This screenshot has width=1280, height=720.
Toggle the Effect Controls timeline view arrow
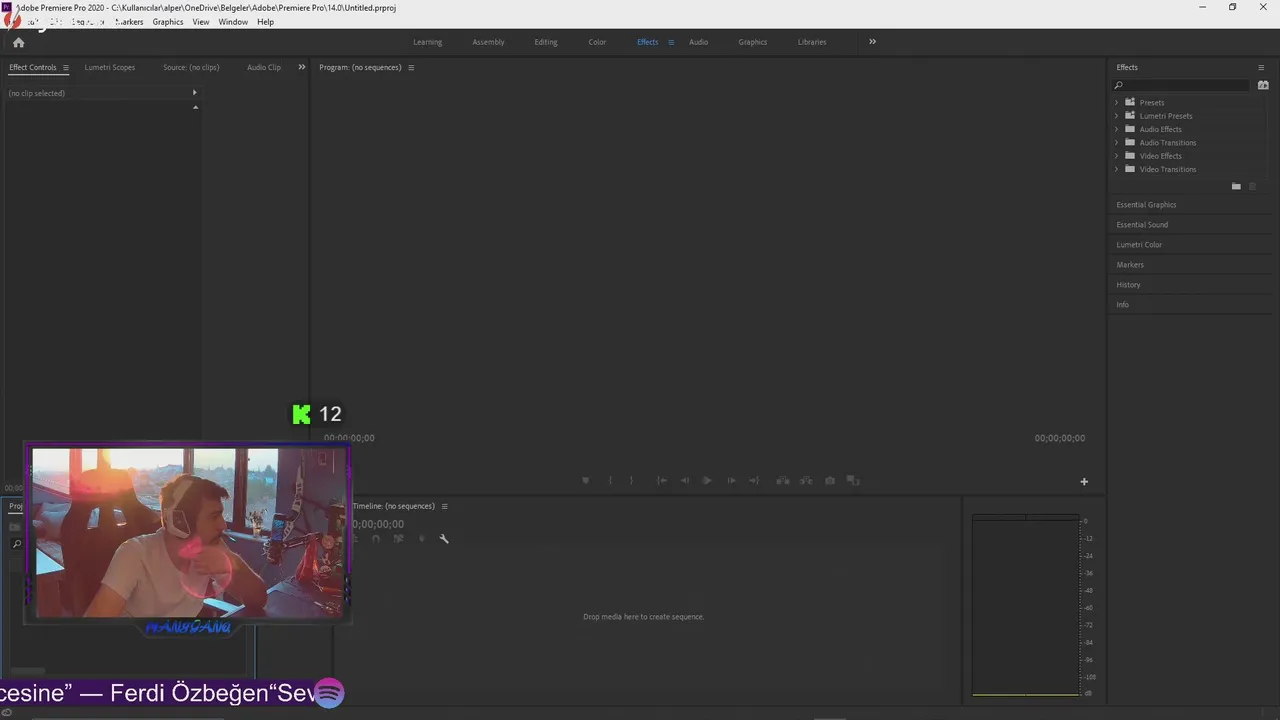click(x=195, y=93)
